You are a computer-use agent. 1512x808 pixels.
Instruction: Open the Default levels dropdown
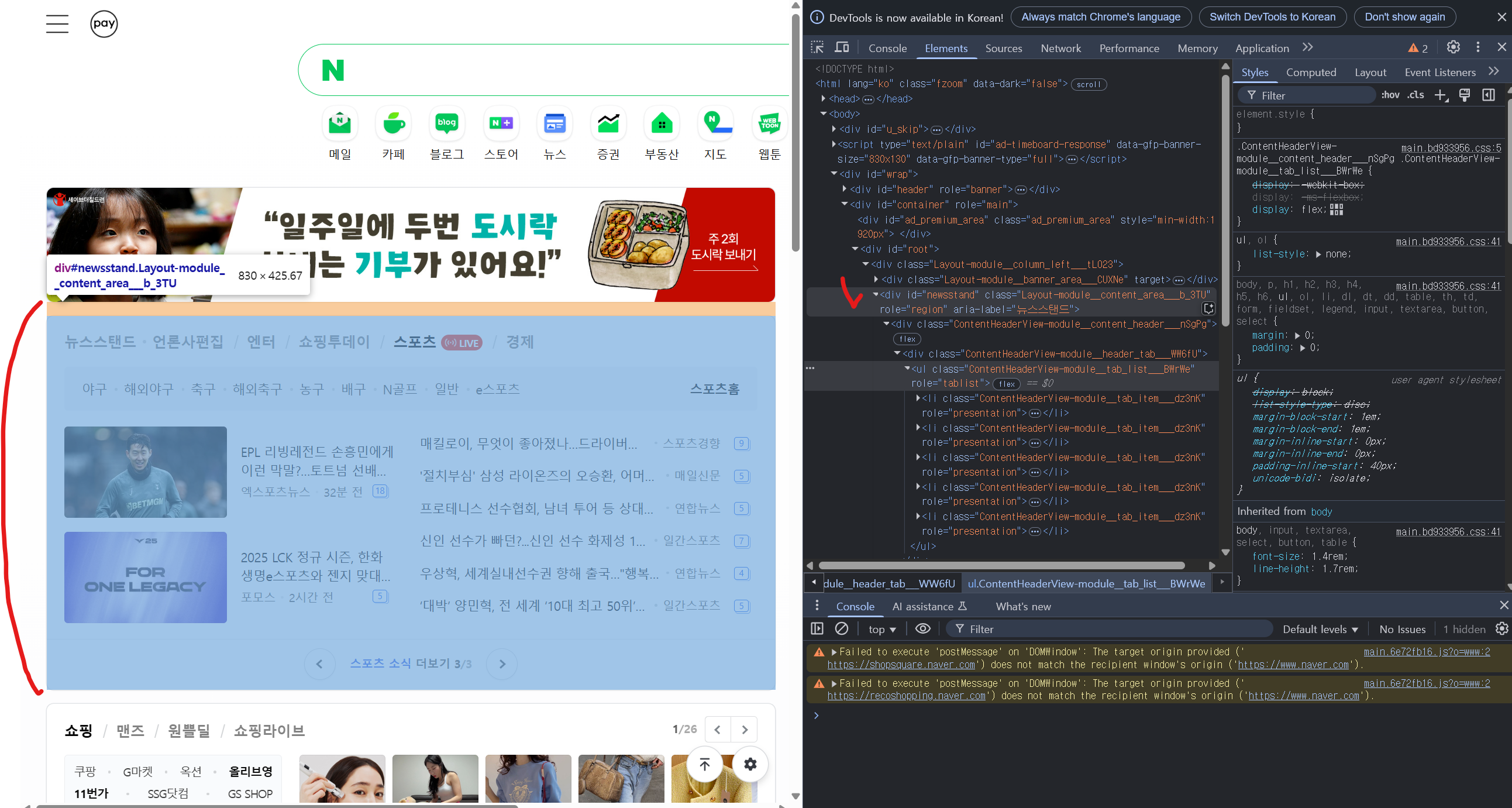(x=1320, y=630)
